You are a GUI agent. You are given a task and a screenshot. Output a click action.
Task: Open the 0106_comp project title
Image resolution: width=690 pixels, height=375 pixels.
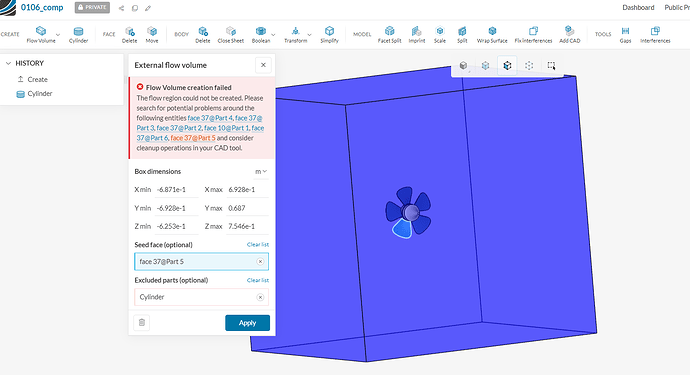[42, 7]
